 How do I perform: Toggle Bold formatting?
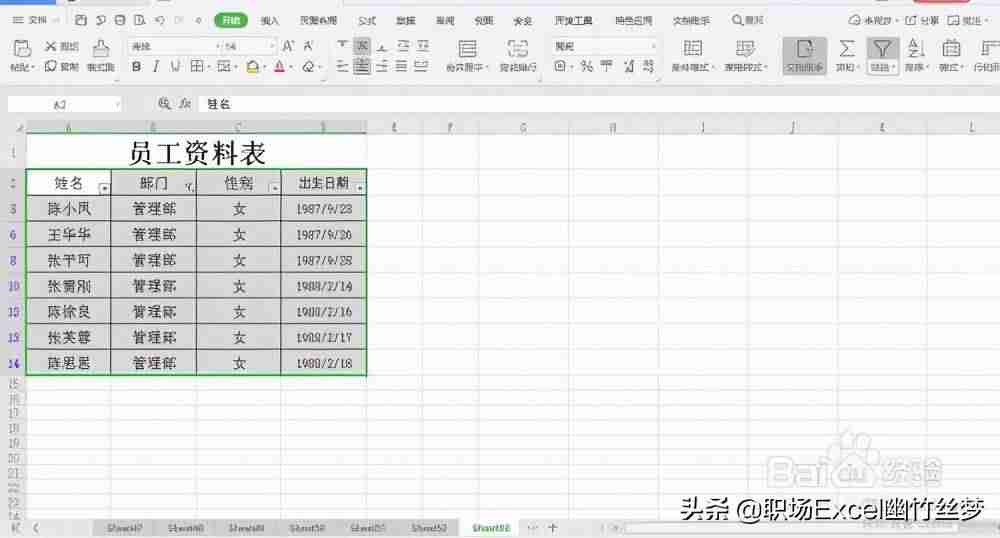pos(136,66)
